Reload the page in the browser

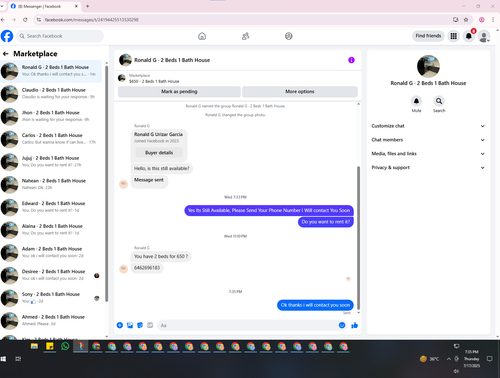pos(25,20)
